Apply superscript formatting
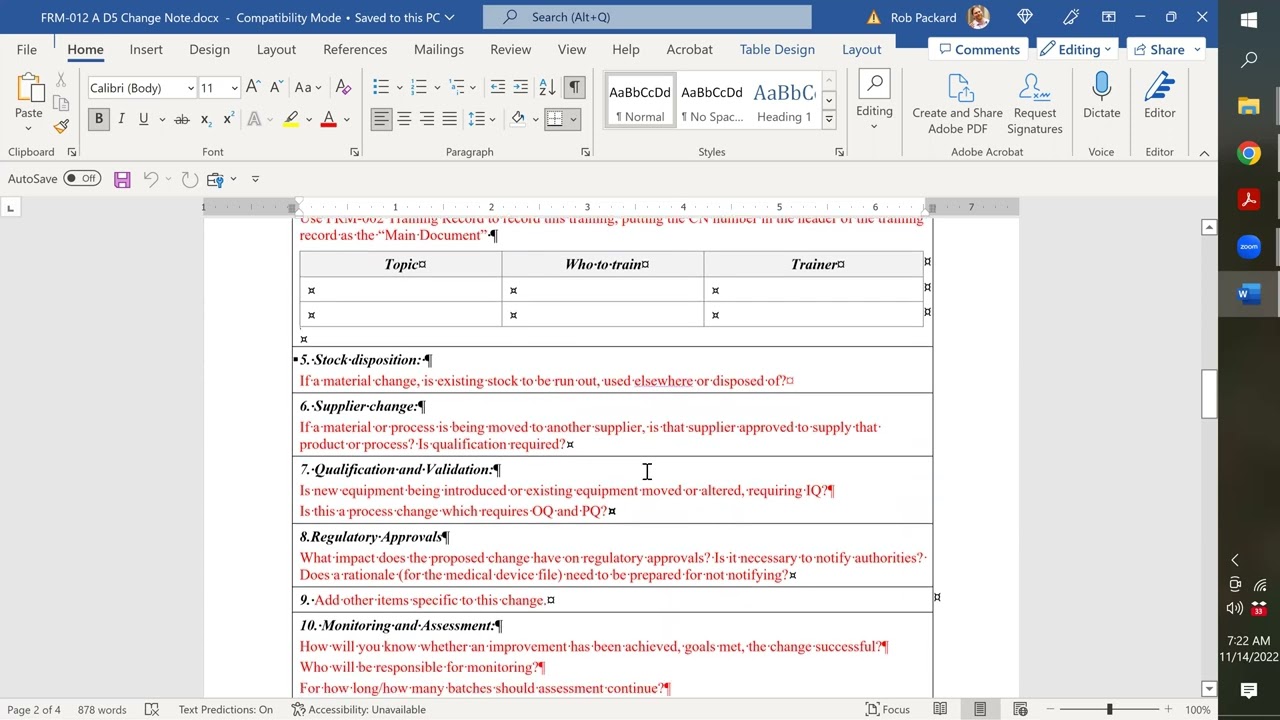The image size is (1280, 720). tap(228, 119)
